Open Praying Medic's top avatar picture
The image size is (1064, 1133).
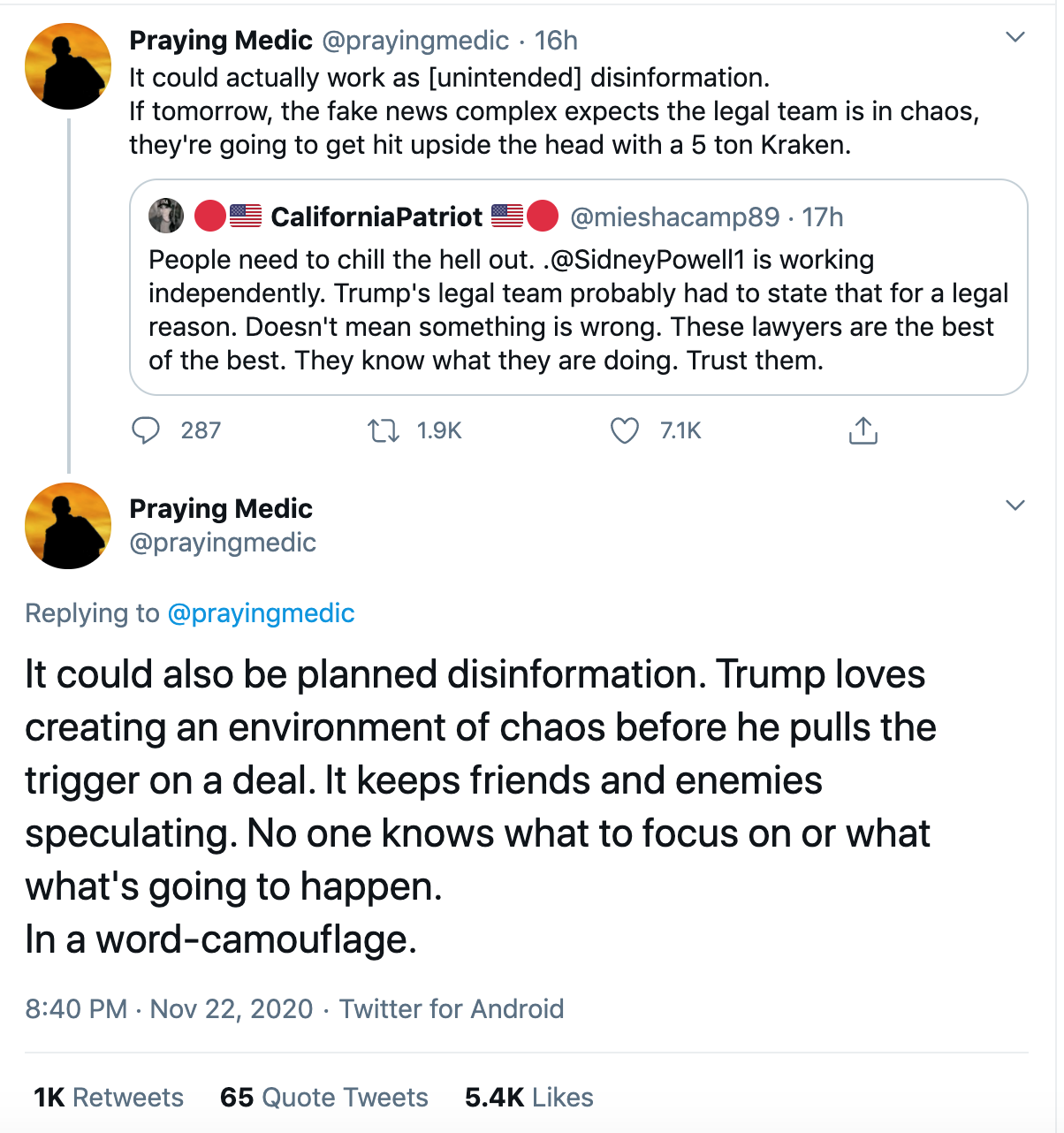(68, 66)
